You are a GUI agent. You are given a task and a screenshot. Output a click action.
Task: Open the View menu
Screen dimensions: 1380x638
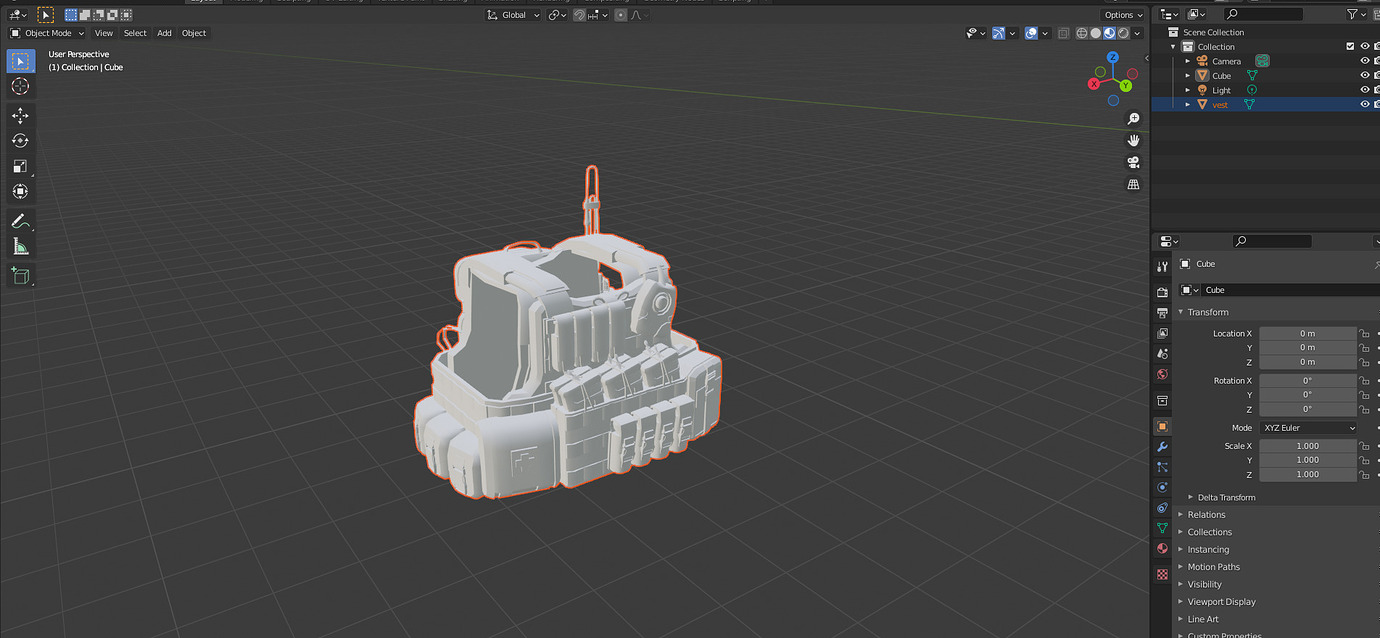(104, 33)
